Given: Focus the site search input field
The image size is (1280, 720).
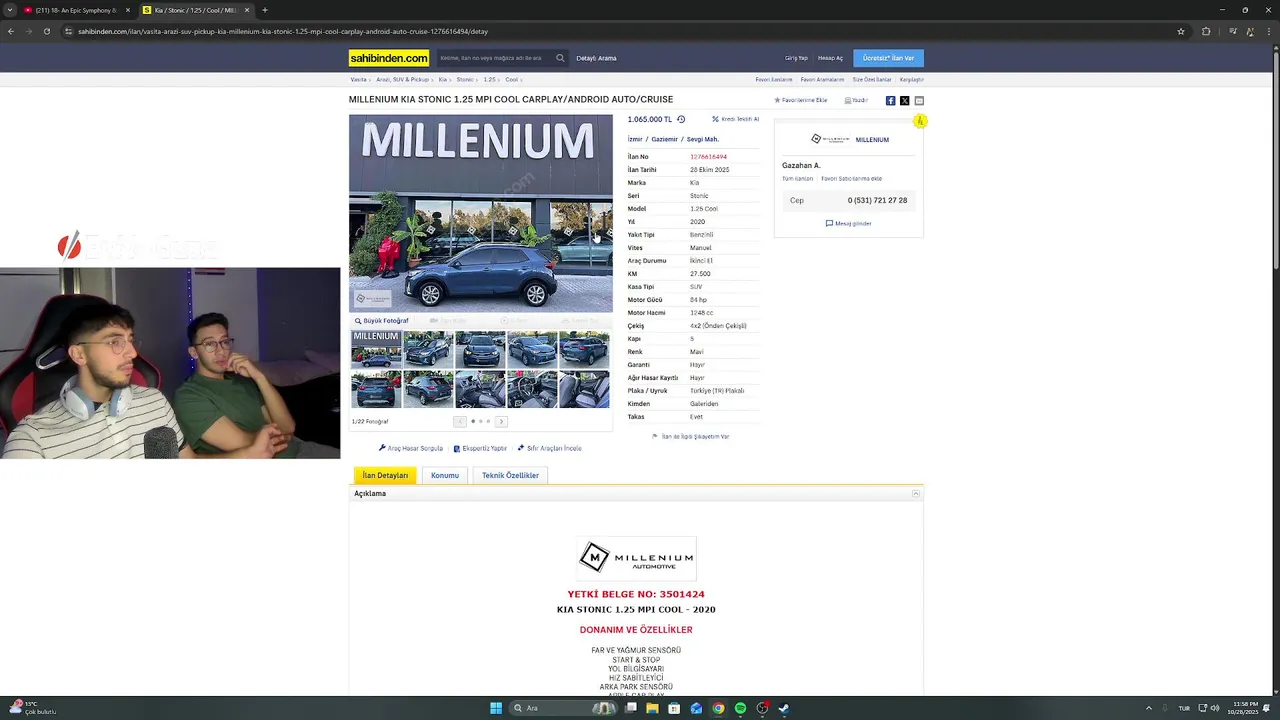Looking at the screenshot, I should [496, 58].
